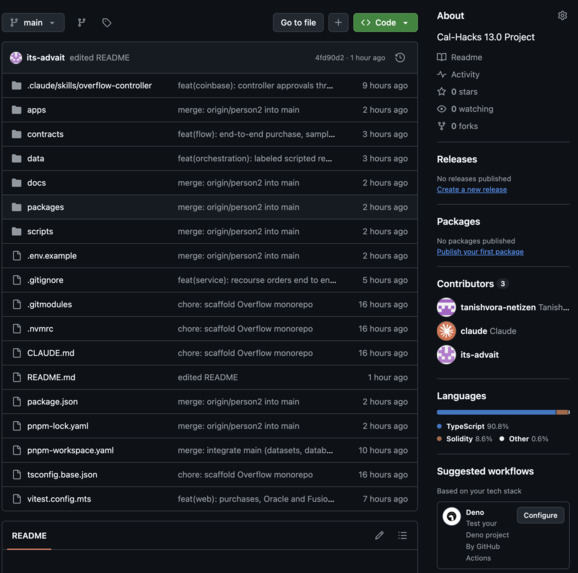Image resolution: width=578 pixels, height=573 pixels.
Task: Open the .gitmodules file
Action: click(49, 305)
